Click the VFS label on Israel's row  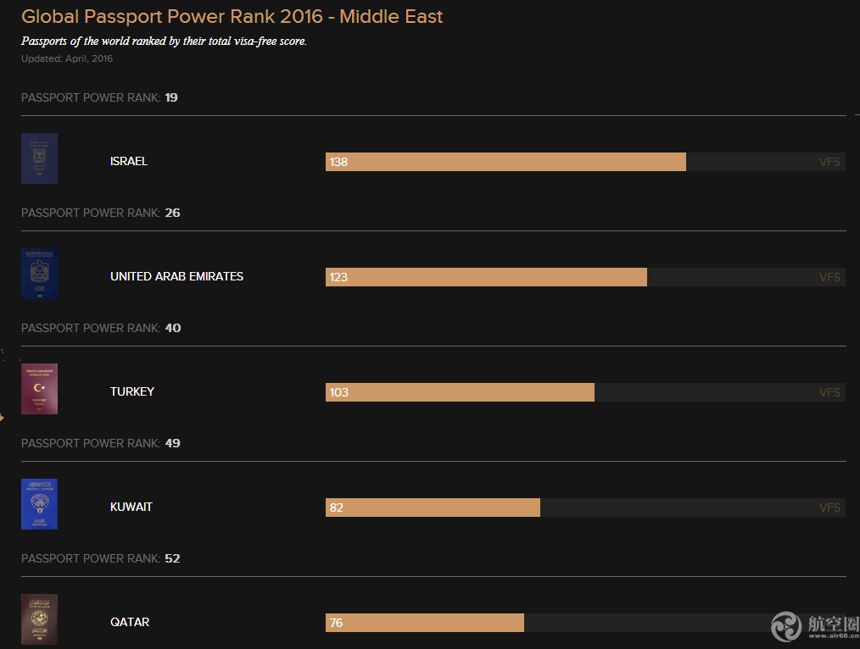point(830,162)
